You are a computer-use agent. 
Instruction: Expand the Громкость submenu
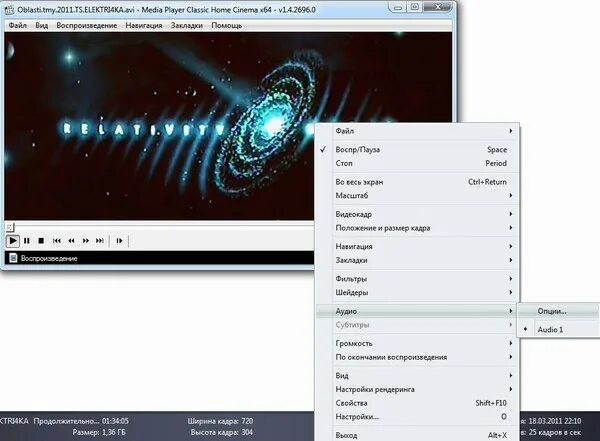(417, 344)
